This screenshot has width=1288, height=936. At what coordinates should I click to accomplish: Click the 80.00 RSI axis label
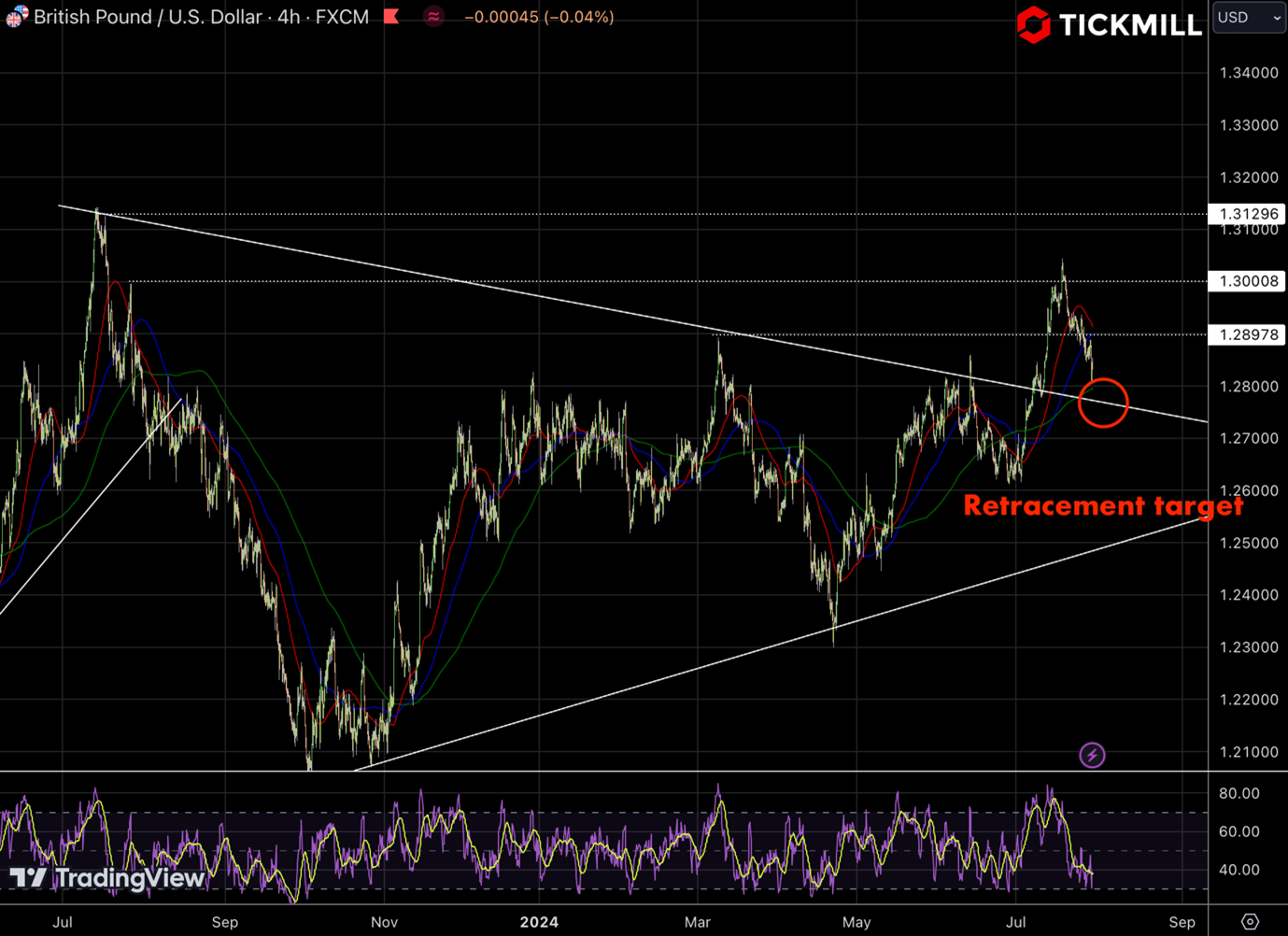coord(1239,793)
